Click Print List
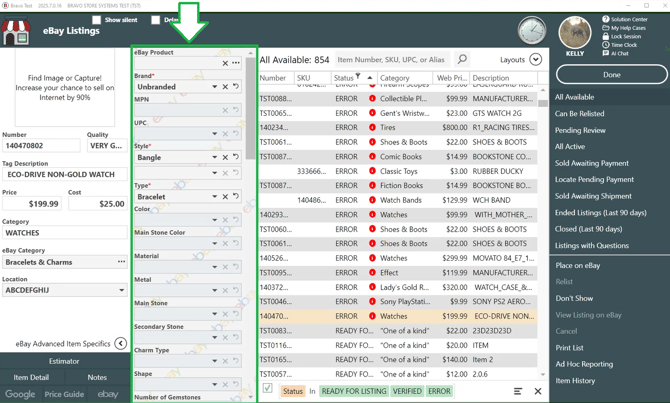 coord(570,348)
